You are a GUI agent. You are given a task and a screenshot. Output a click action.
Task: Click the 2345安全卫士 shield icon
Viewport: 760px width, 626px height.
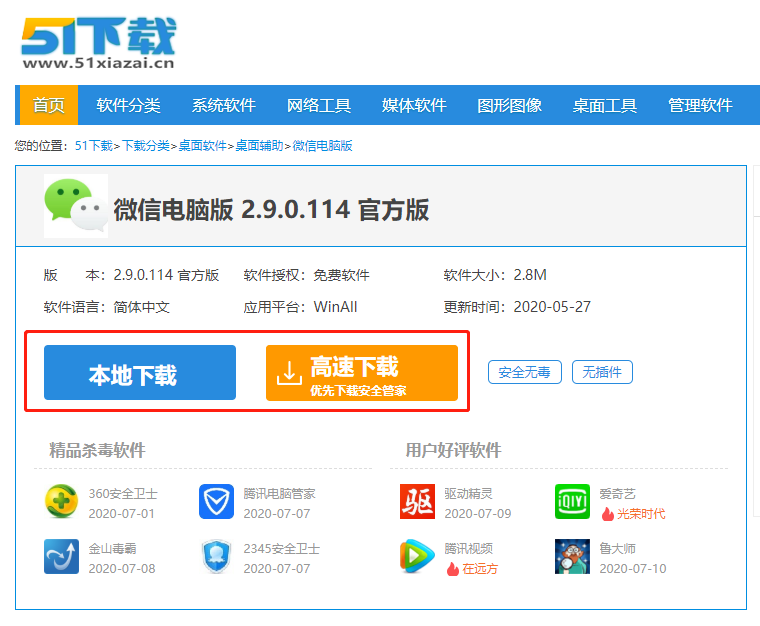[x=216, y=556]
